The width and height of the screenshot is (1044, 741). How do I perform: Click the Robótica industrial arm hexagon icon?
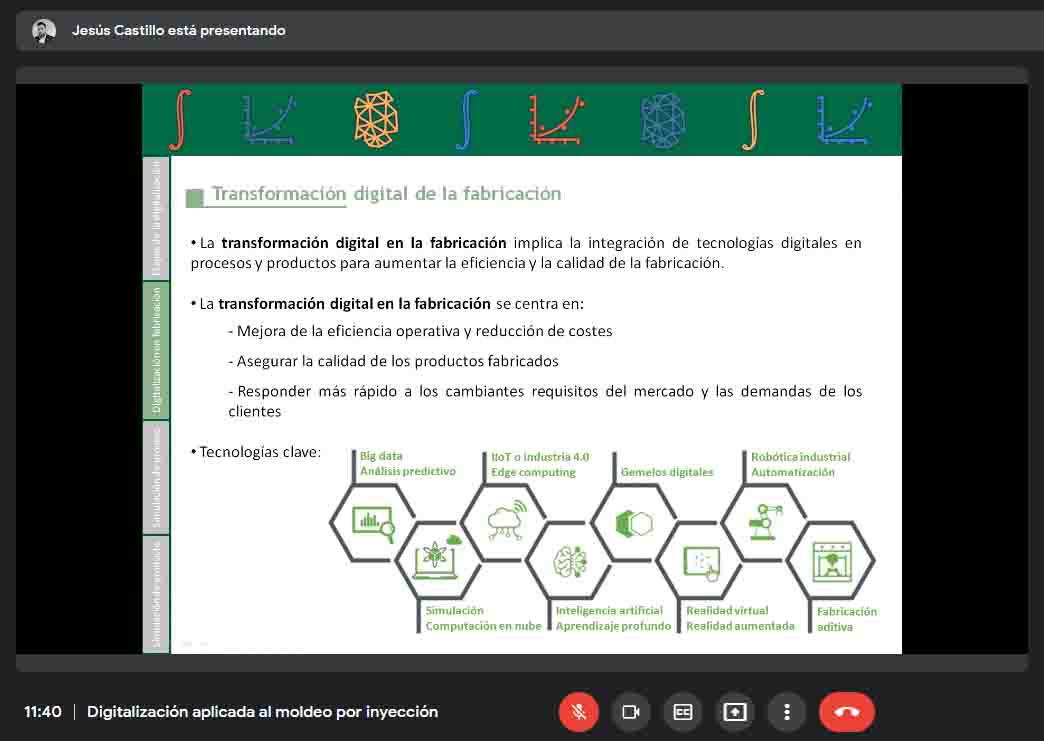click(765, 522)
